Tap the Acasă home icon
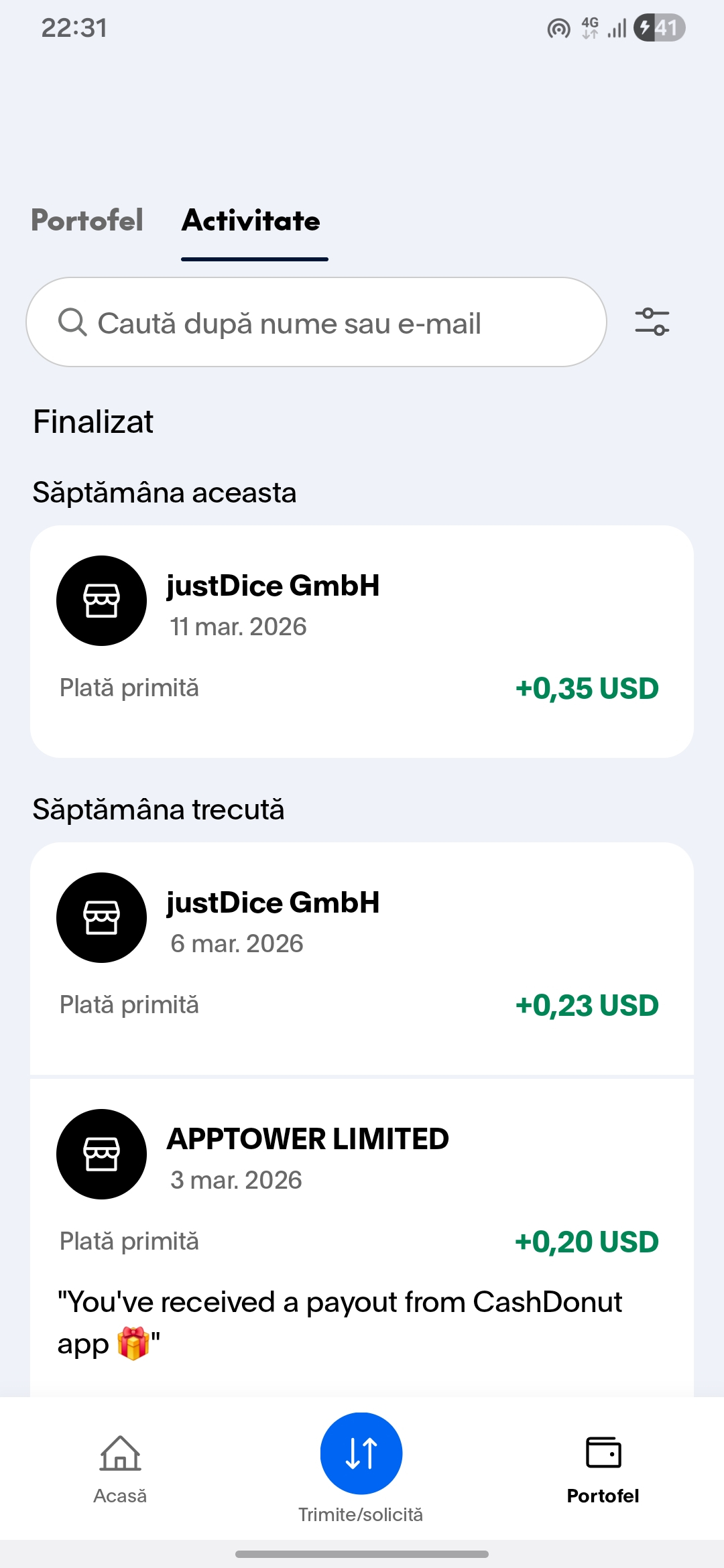This screenshot has height=1568, width=724. click(x=120, y=1454)
